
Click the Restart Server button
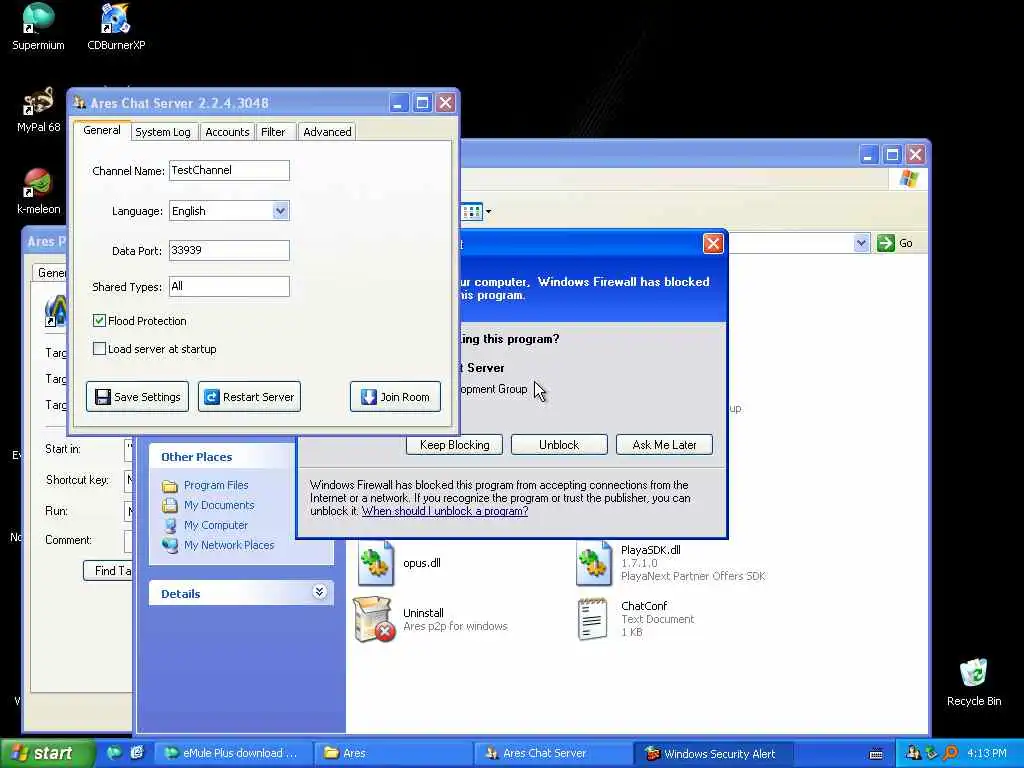[249, 396]
